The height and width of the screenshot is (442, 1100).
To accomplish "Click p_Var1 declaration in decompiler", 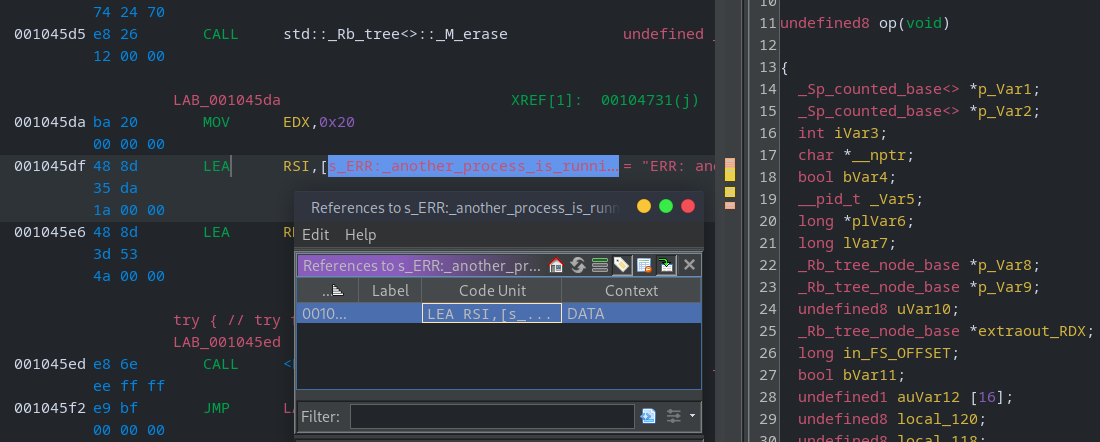I will coord(919,89).
